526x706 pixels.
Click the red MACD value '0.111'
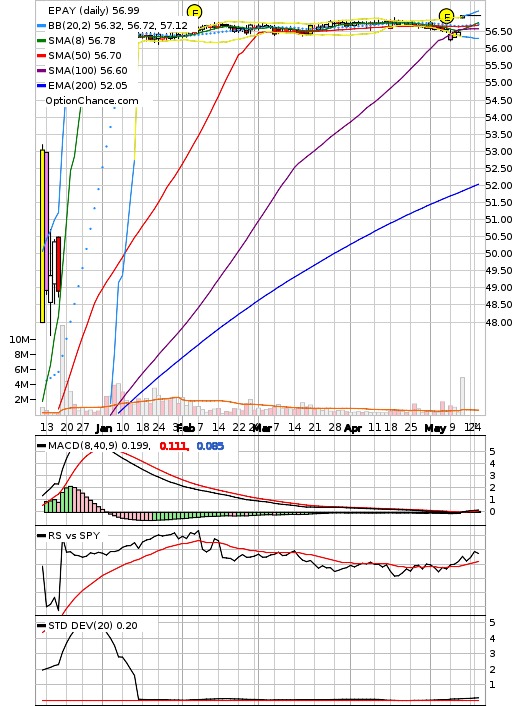pyautogui.click(x=174, y=446)
